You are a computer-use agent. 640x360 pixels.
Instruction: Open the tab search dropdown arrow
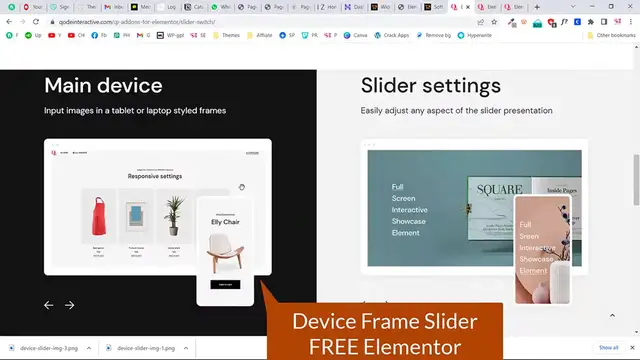tap(573, 7)
